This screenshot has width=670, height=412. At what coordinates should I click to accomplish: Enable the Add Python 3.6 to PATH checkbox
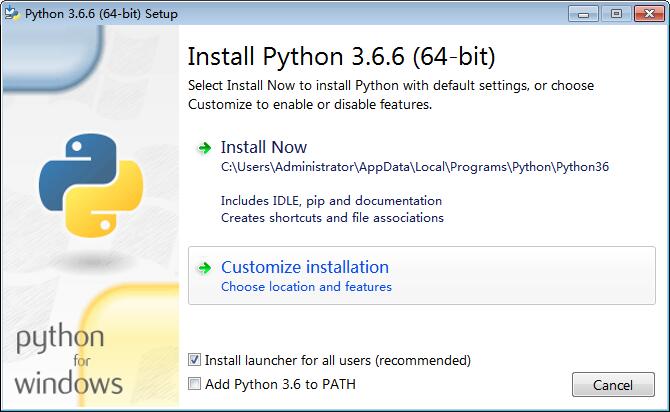(195, 384)
